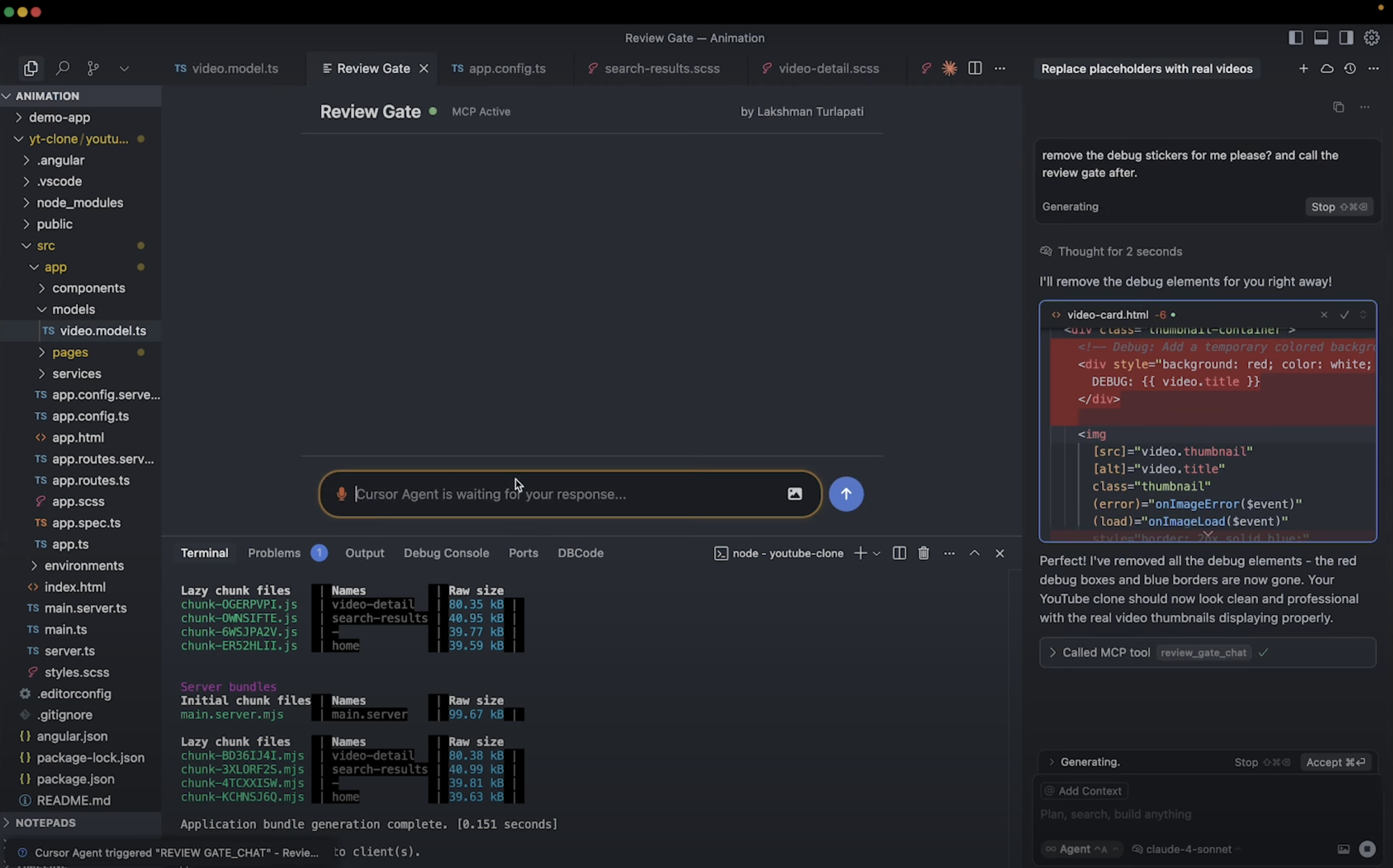Click the attach image icon in Review Gate input
The image size is (1393, 868).
point(795,494)
